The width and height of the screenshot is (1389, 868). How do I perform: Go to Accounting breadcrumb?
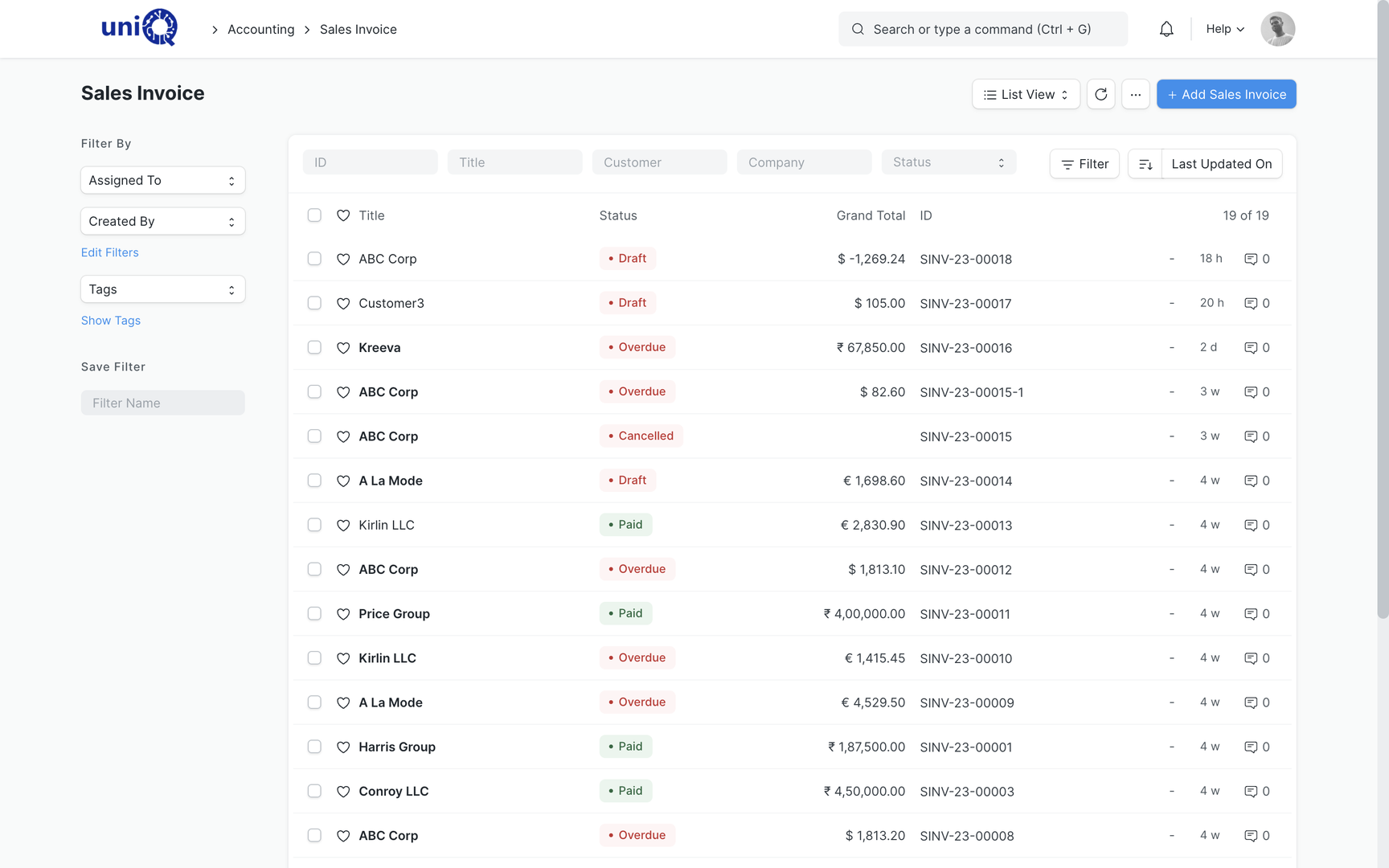point(261,29)
